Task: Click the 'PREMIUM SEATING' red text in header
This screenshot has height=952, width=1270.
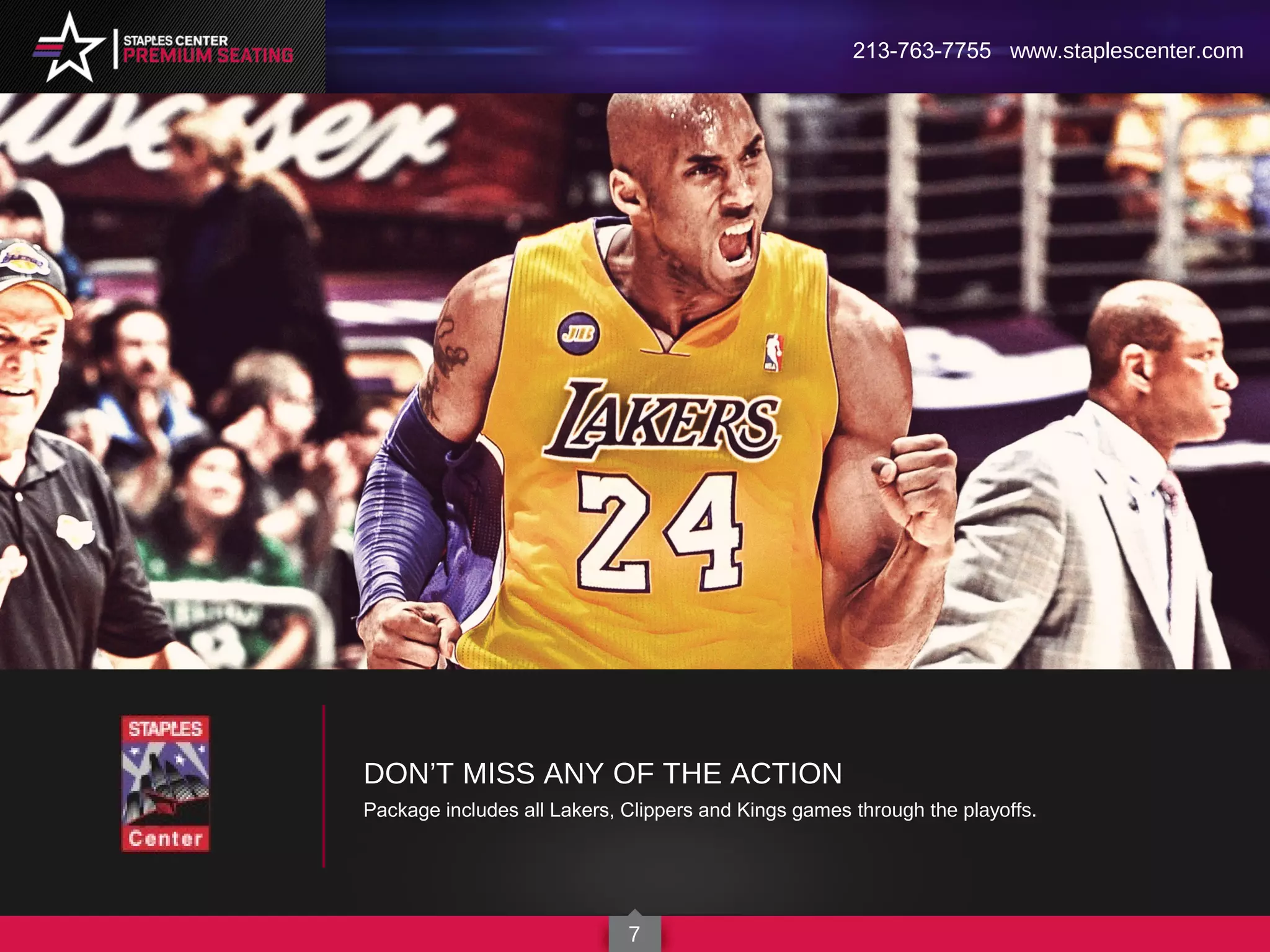Action: [208, 56]
